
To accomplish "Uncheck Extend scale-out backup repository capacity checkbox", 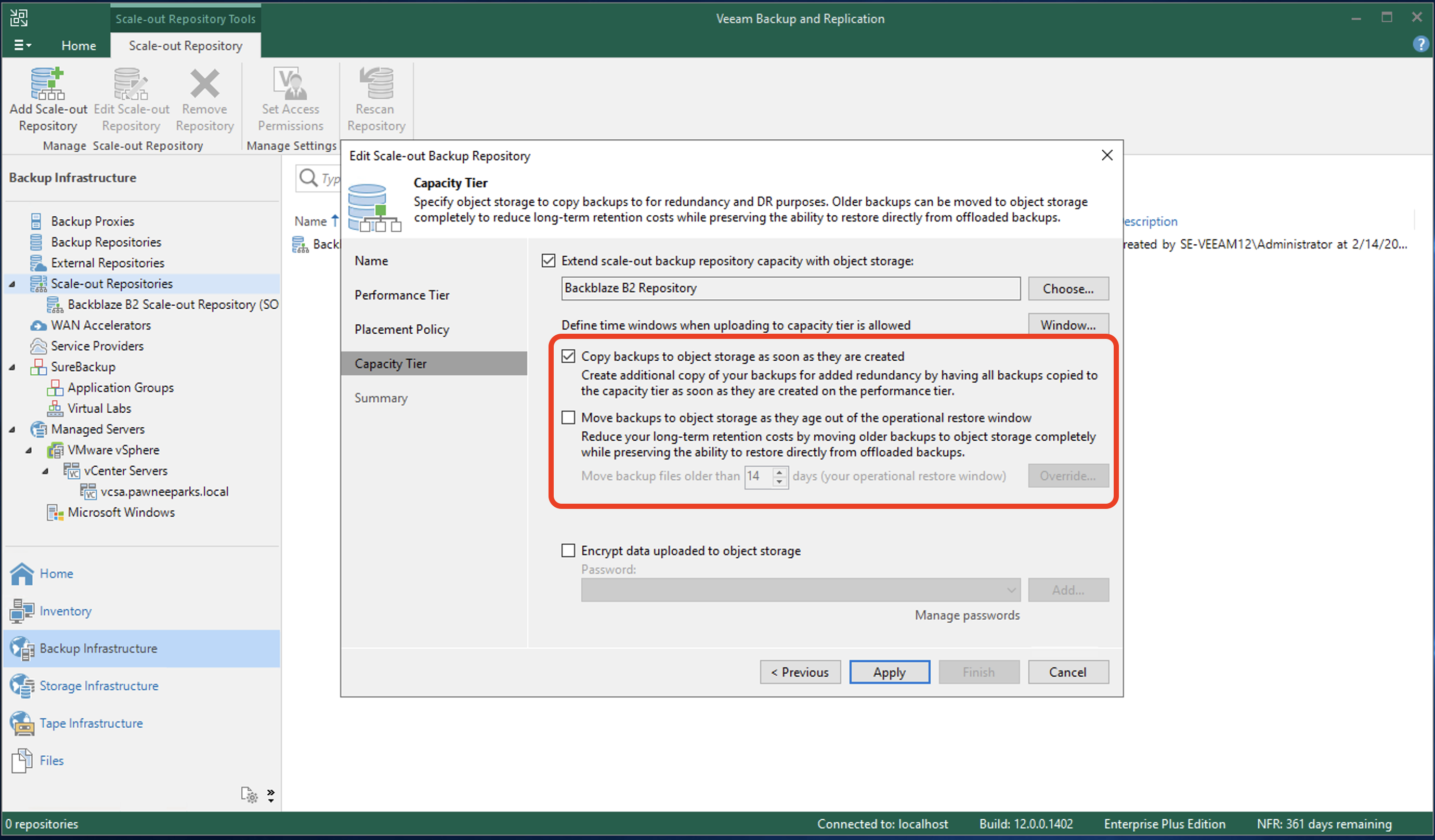I will click(548, 261).
